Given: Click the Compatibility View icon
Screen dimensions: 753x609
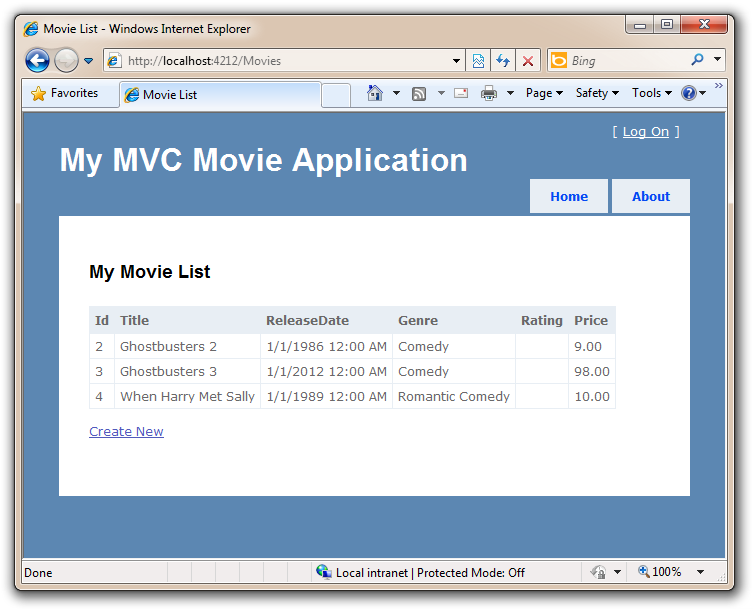Looking at the screenshot, I should click(478, 61).
